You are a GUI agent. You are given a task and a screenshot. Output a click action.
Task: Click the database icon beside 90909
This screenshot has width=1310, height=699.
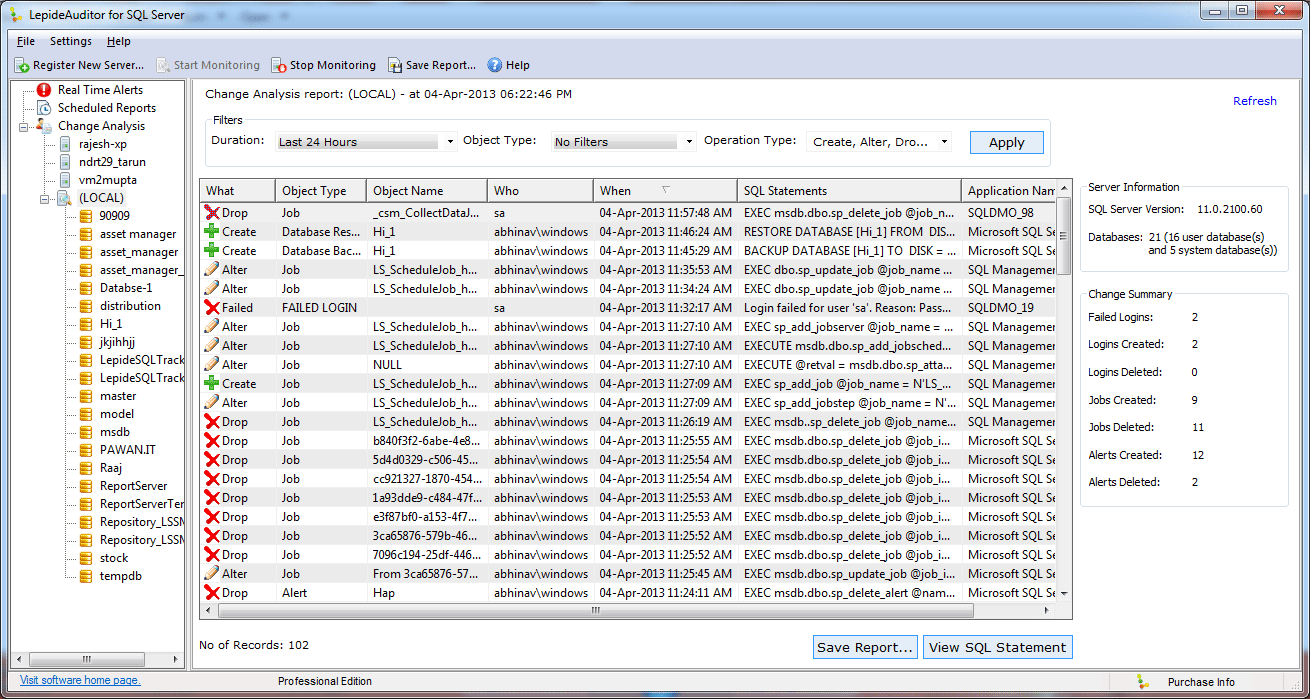(86, 215)
